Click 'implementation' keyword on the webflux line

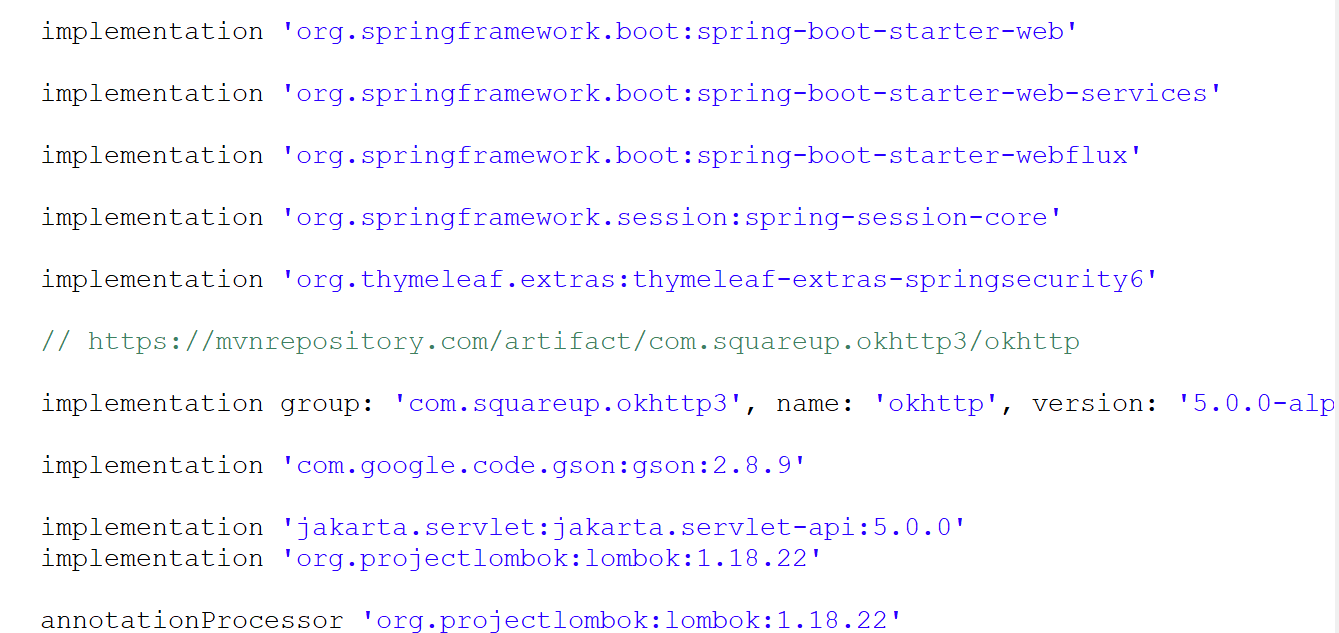tap(152, 155)
